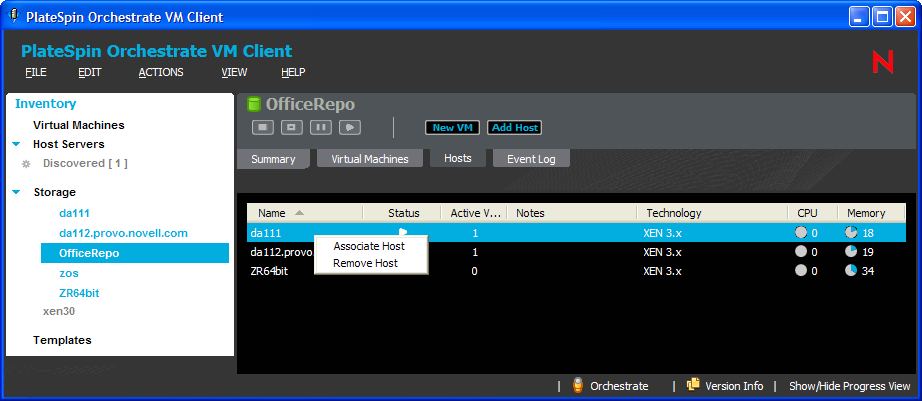Image resolution: width=922 pixels, height=401 pixels.
Task: Click Active VM count 0 for ZR64bit
Action: pyautogui.click(x=475, y=271)
